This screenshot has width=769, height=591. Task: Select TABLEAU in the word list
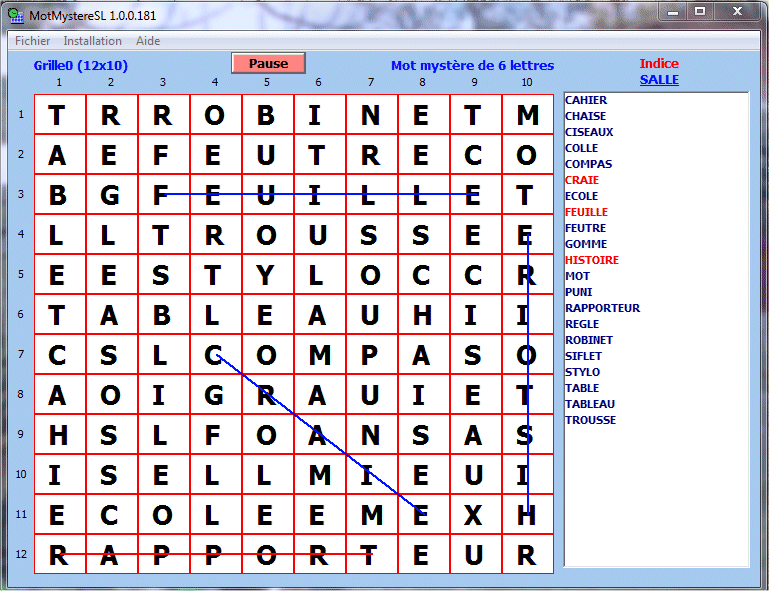tap(590, 404)
